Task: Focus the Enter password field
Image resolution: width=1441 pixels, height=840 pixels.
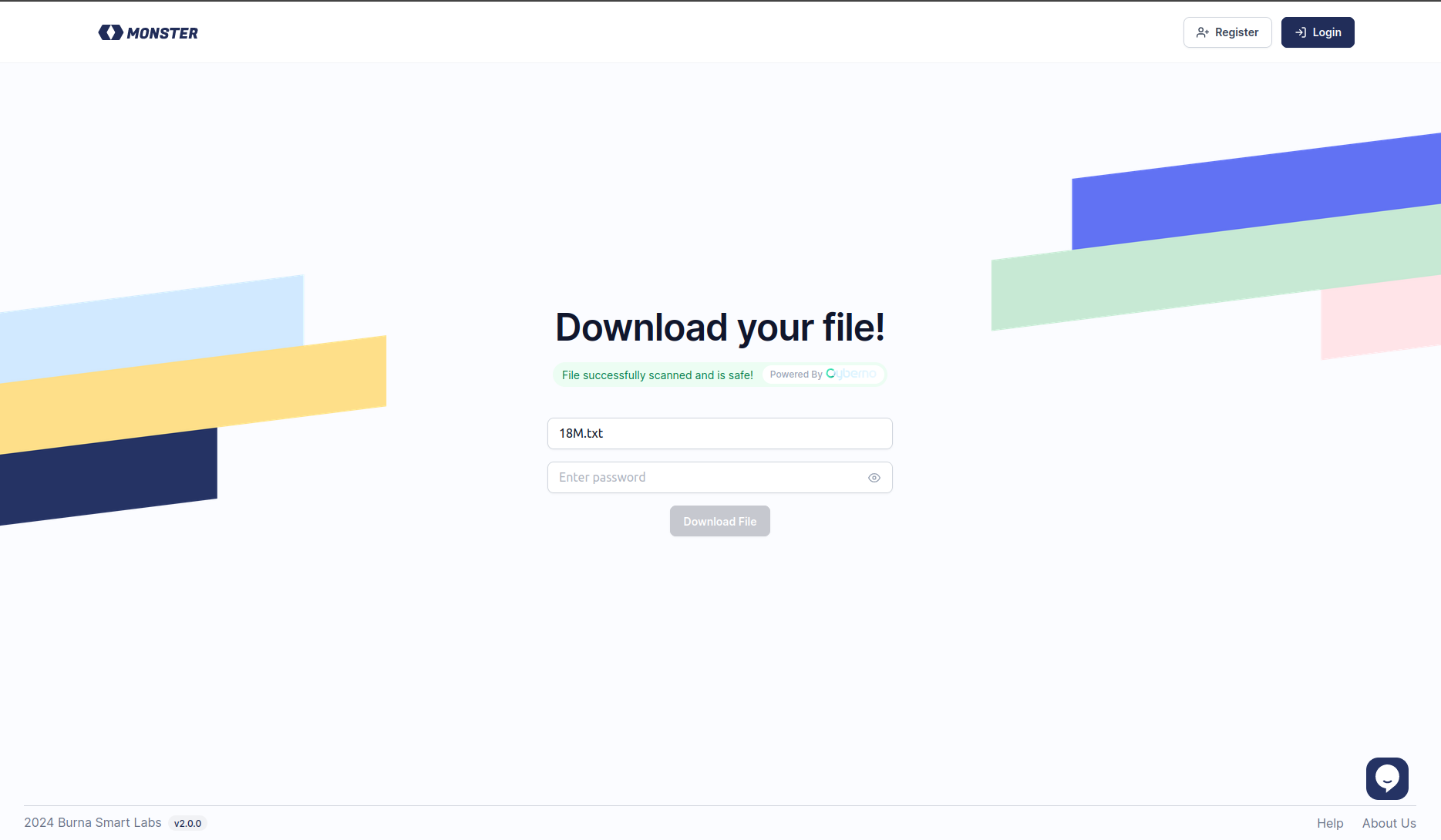Action: click(719, 478)
